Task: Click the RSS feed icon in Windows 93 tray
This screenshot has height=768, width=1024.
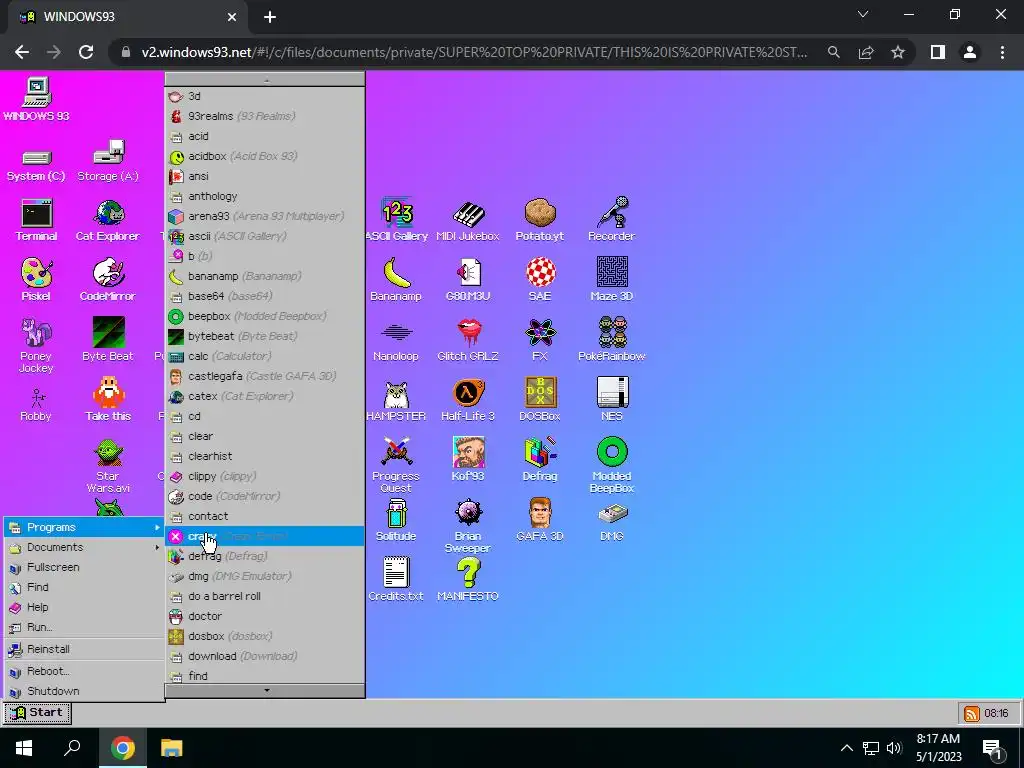Action: point(972,714)
